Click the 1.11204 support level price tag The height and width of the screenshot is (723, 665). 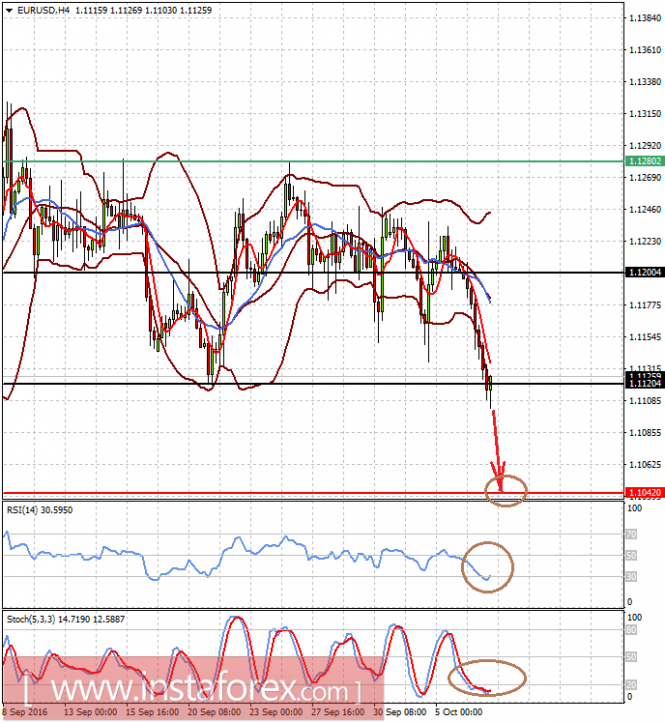(645, 384)
